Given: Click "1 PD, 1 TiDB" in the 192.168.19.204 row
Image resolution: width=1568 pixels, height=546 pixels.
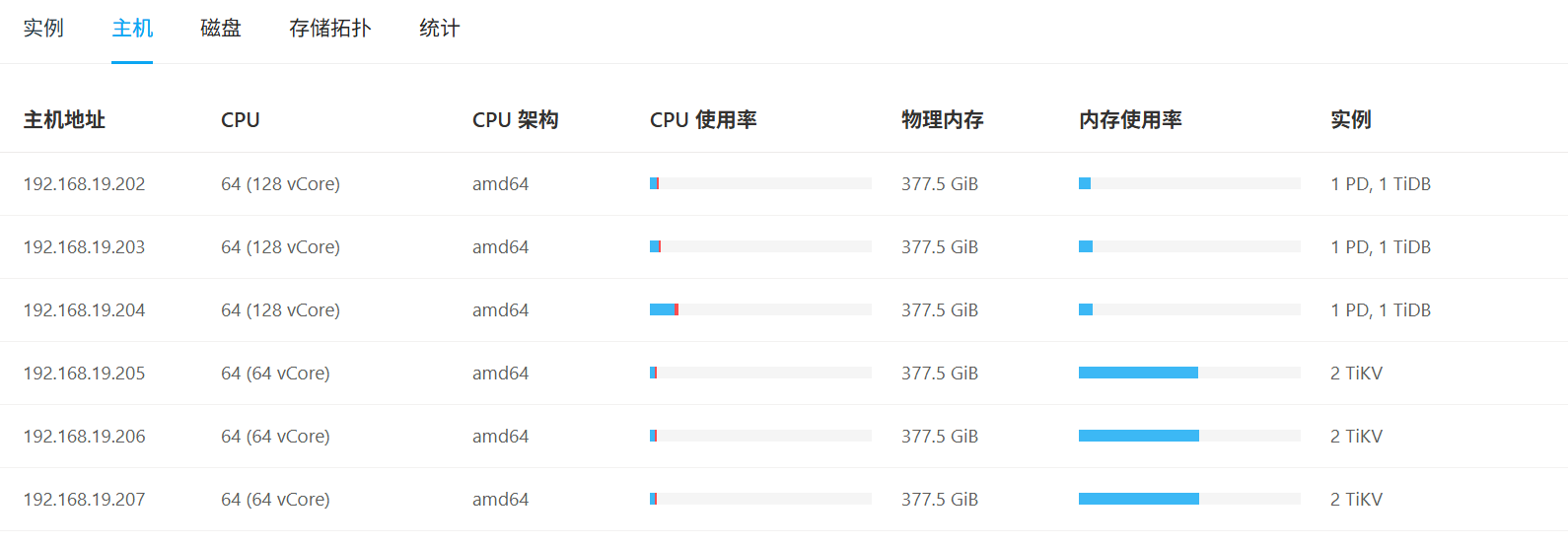Looking at the screenshot, I should (1380, 310).
